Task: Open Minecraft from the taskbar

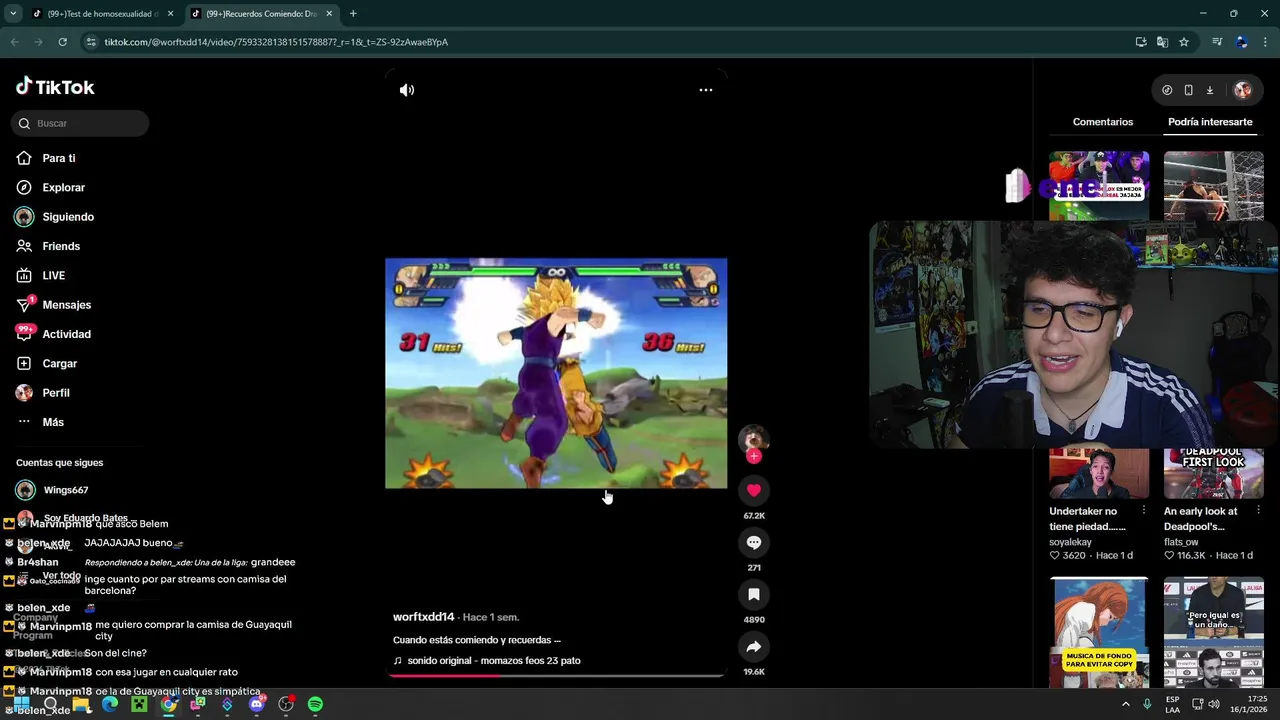Action: pos(139,705)
